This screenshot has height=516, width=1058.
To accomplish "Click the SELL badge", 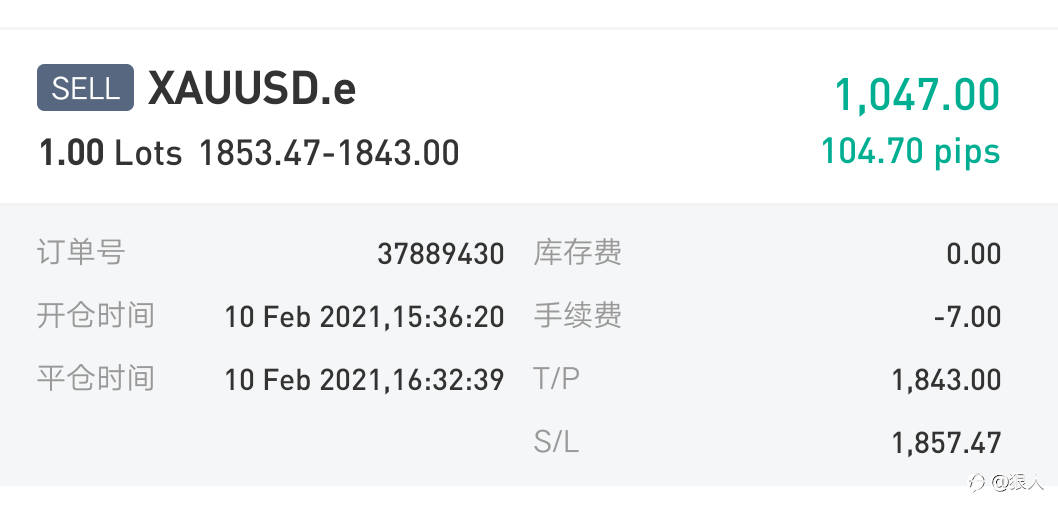I will [x=85, y=88].
